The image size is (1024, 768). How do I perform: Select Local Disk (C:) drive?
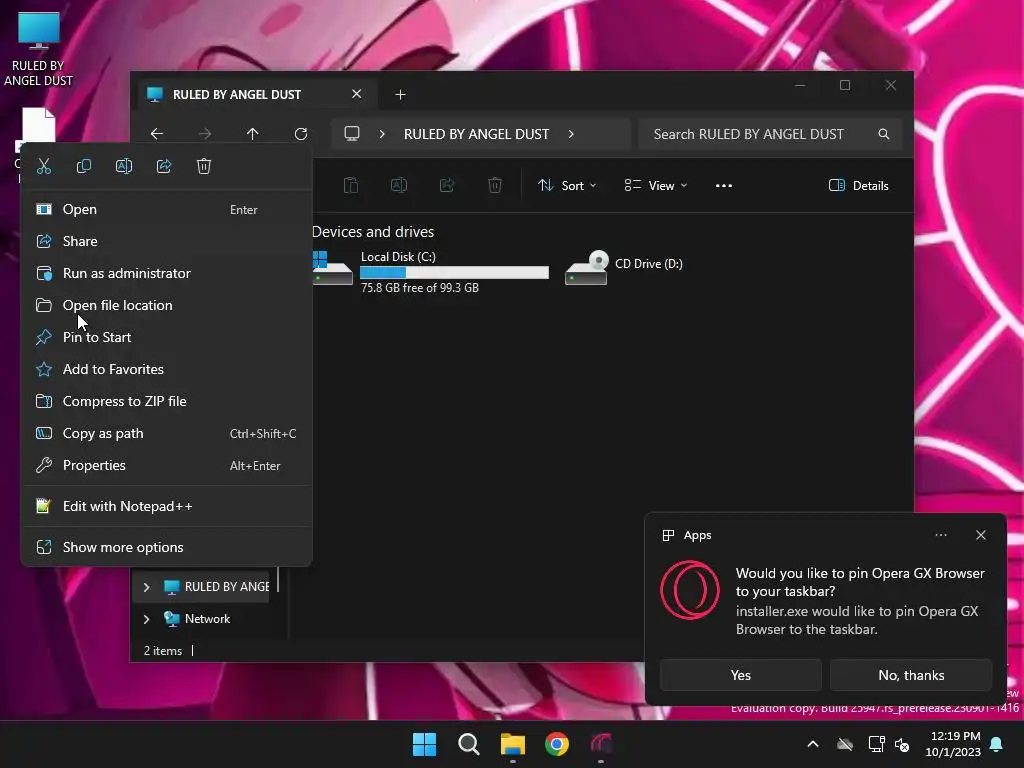[x=431, y=271]
